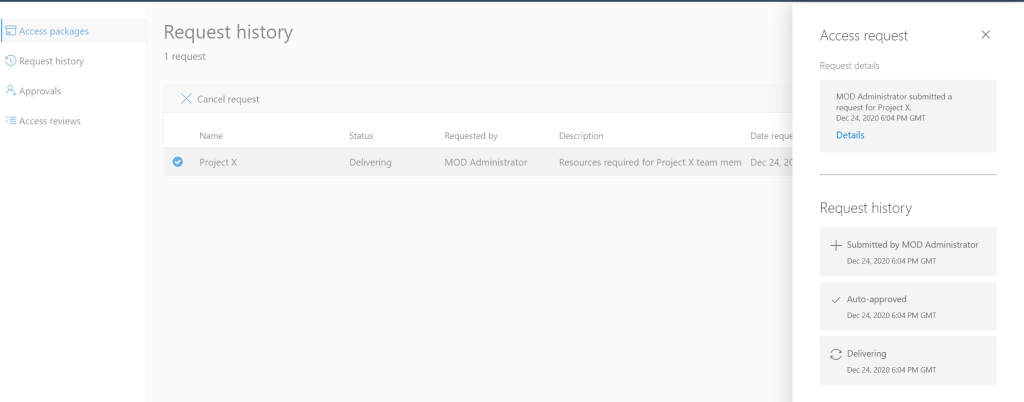1024x402 pixels.
Task: Sort by the Status column header
Action: [361, 136]
